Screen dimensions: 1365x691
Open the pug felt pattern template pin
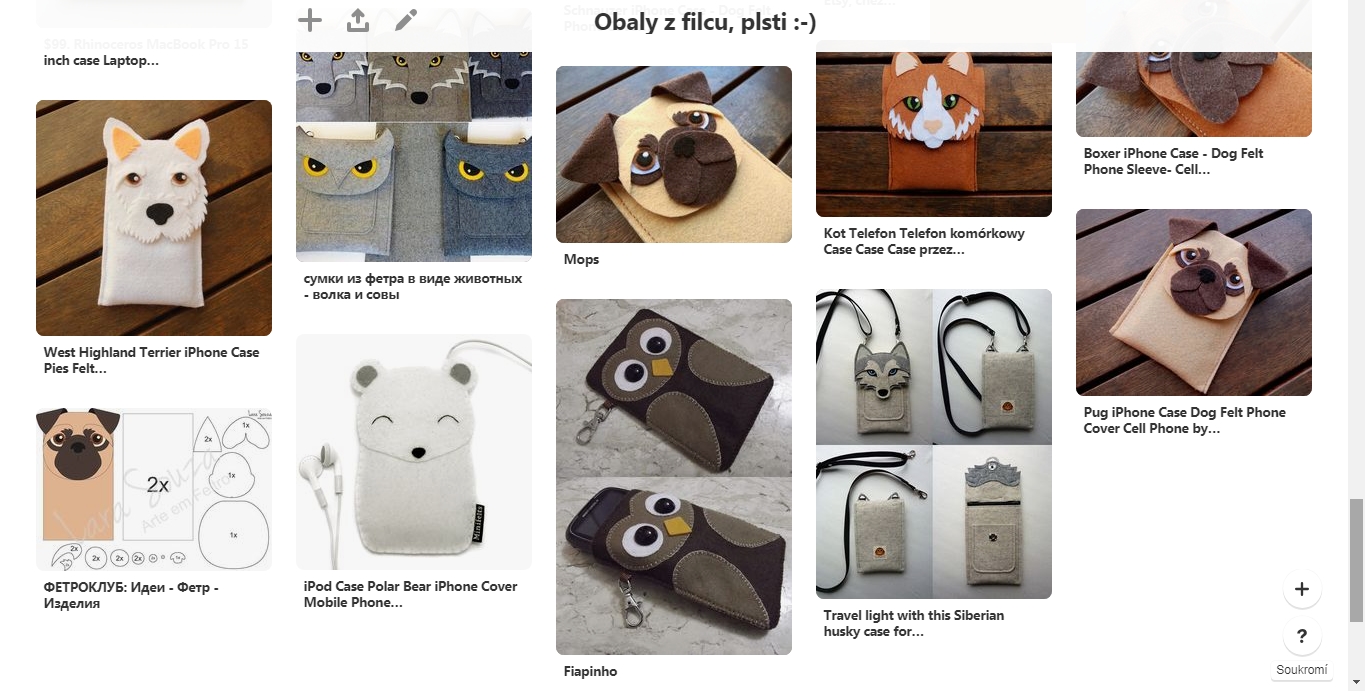tap(154, 489)
